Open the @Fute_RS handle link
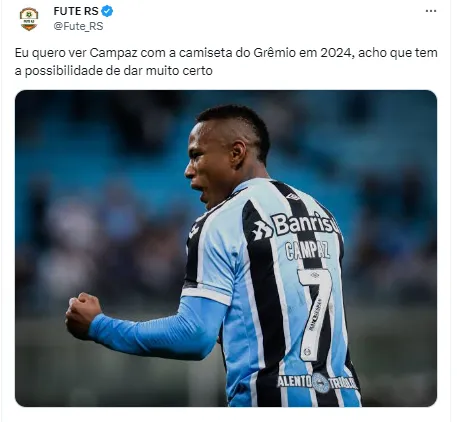This screenshot has width=457, height=422. (x=78, y=26)
